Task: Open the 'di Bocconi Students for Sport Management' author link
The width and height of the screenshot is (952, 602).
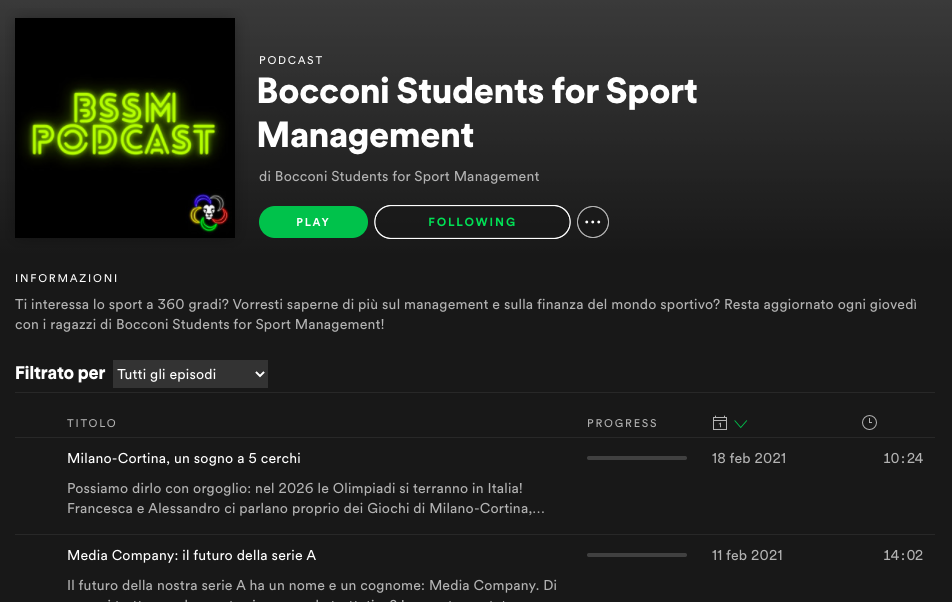Action: pyautogui.click(x=399, y=176)
